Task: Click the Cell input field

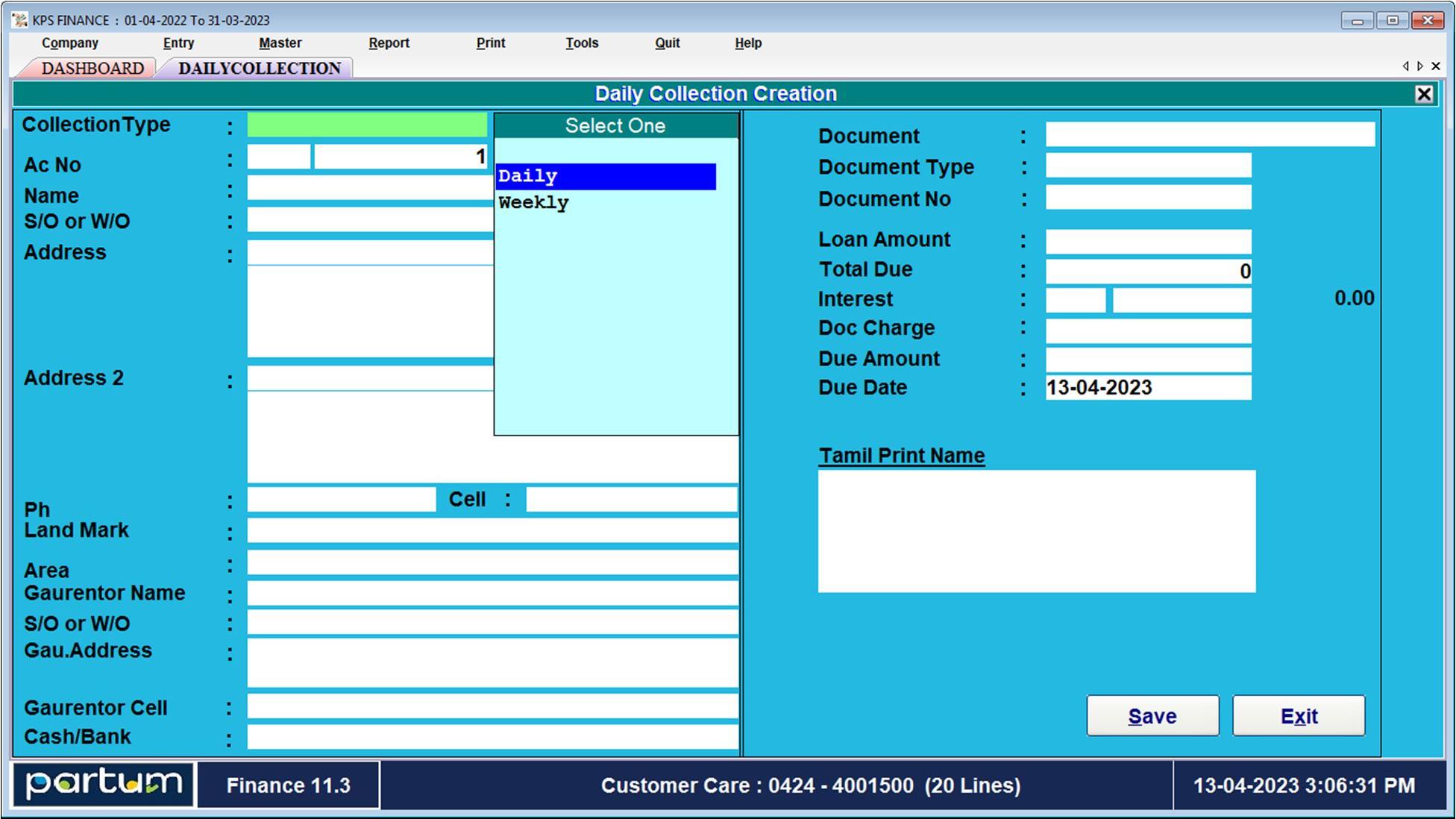Action: pos(632,499)
